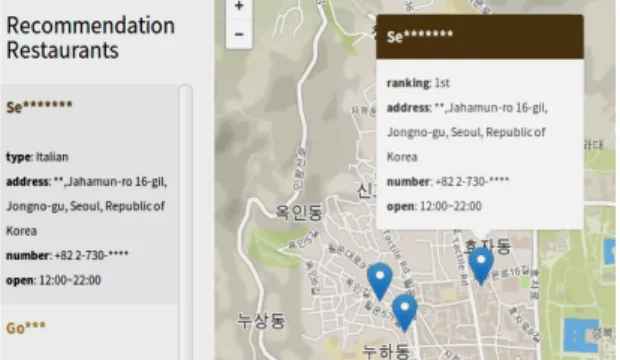The width and height of the screenshot is (620, 360).
Task: Select popup 'ranking: 1st' text
Action: coord(418,83)
